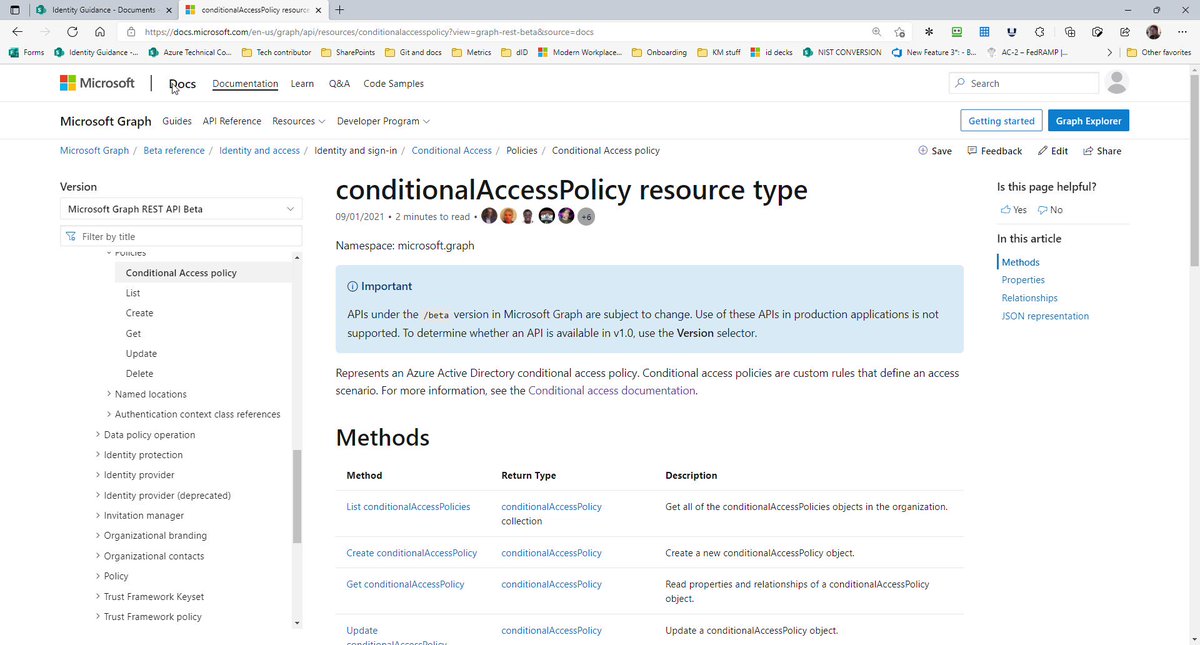Open the browser home page icon
Screen dimensions: 1200x645
click(x=100, y=31)
